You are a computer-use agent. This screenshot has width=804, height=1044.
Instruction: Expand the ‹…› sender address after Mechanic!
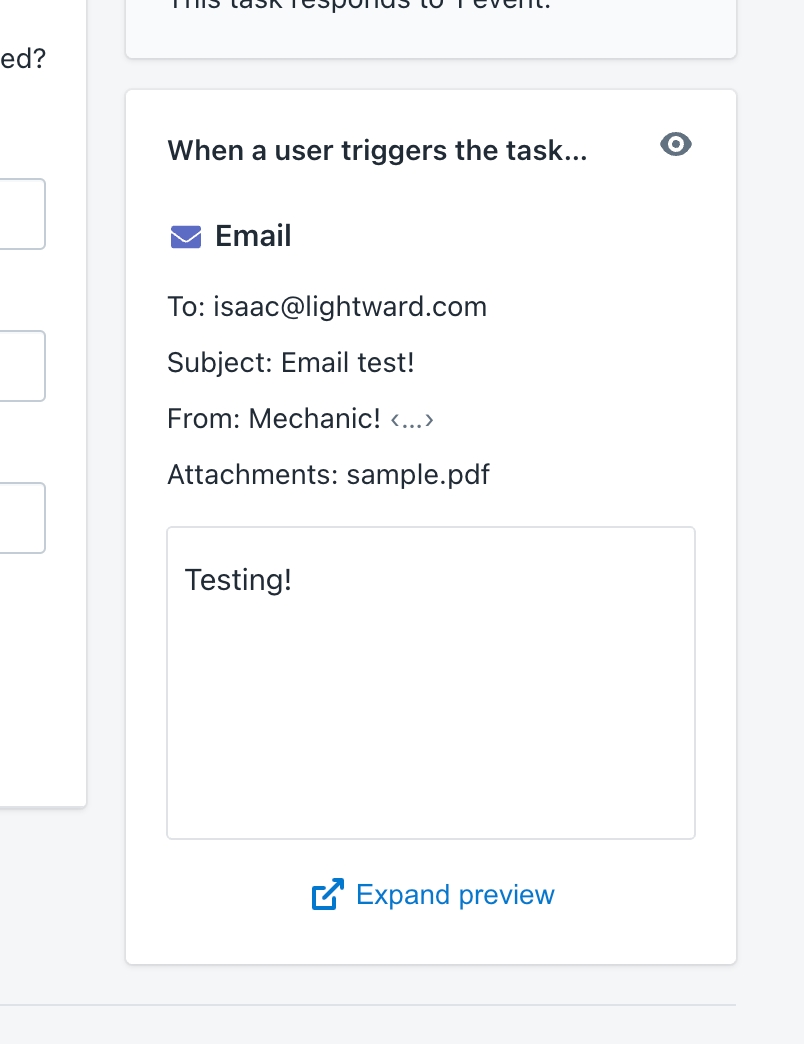click(412, 420)
